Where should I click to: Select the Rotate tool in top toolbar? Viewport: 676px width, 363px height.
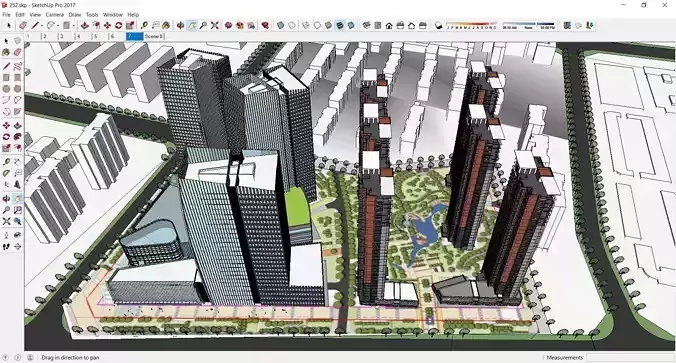click(x=118, y=25)
